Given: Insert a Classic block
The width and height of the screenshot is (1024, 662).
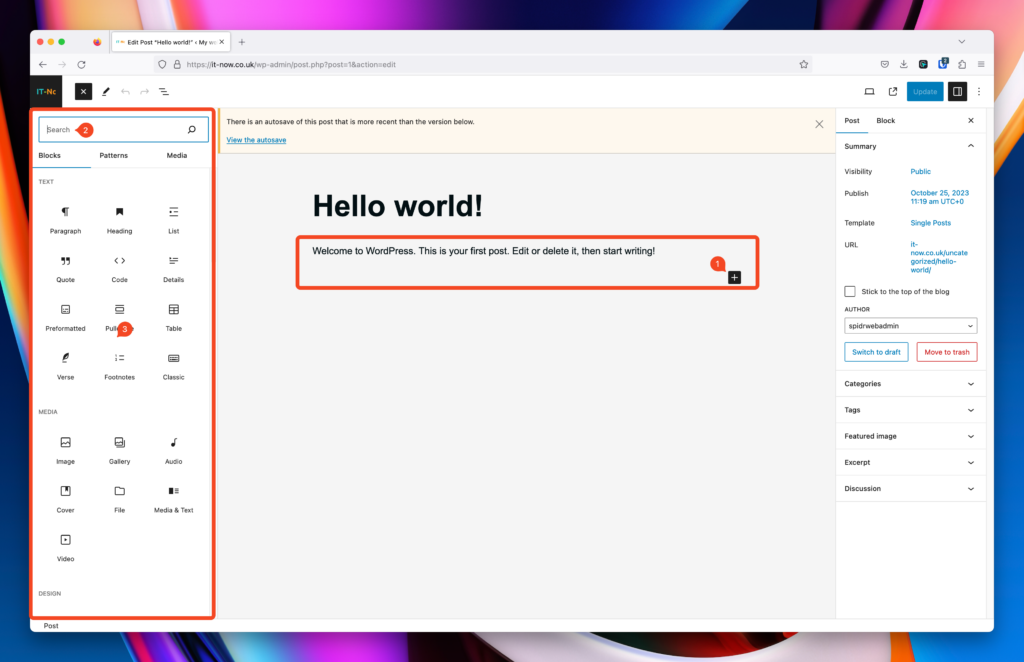Looking at the screenshot, I should pos(174,366).
